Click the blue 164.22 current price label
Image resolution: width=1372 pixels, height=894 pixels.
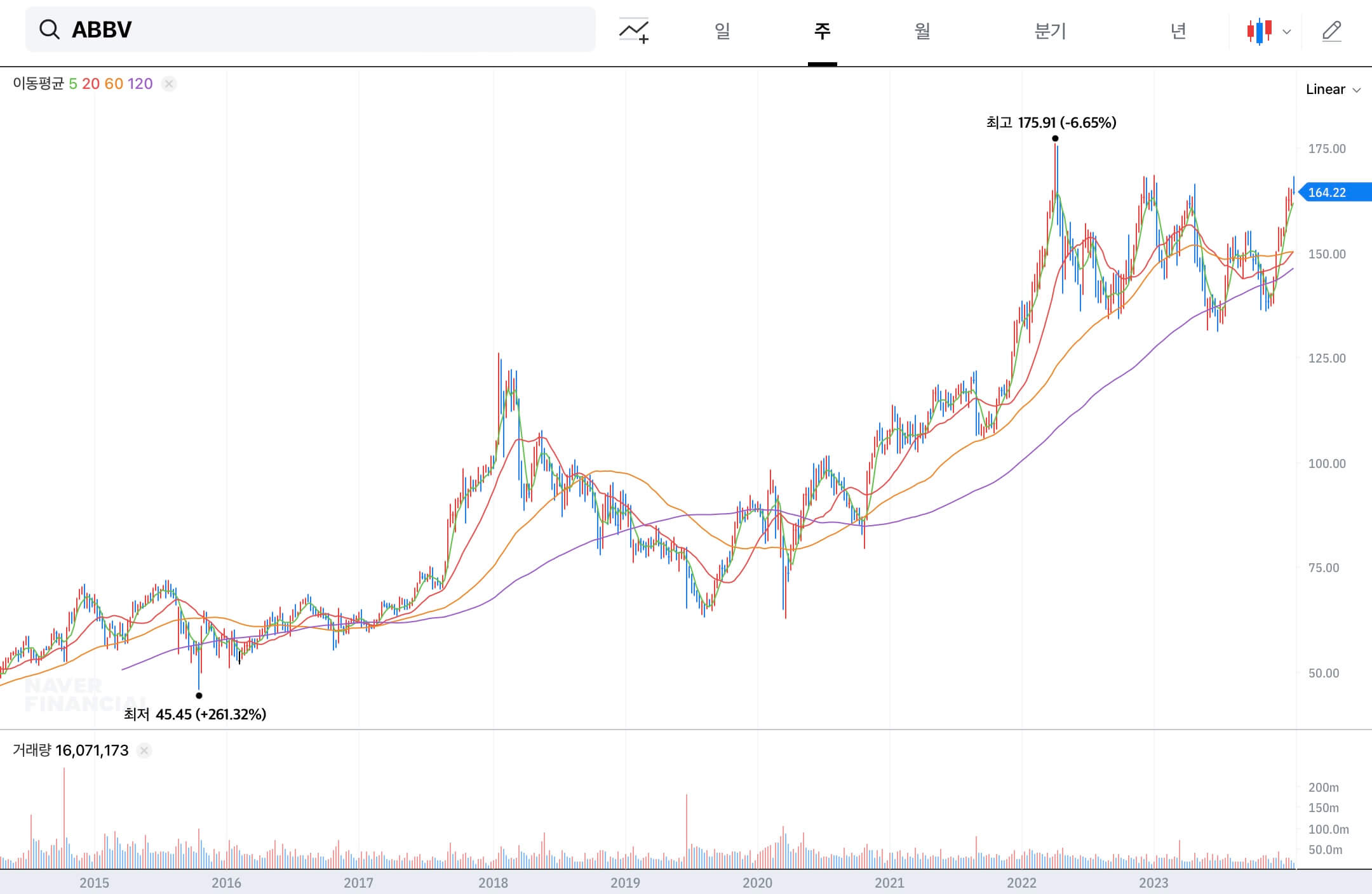pos(1329,192)
